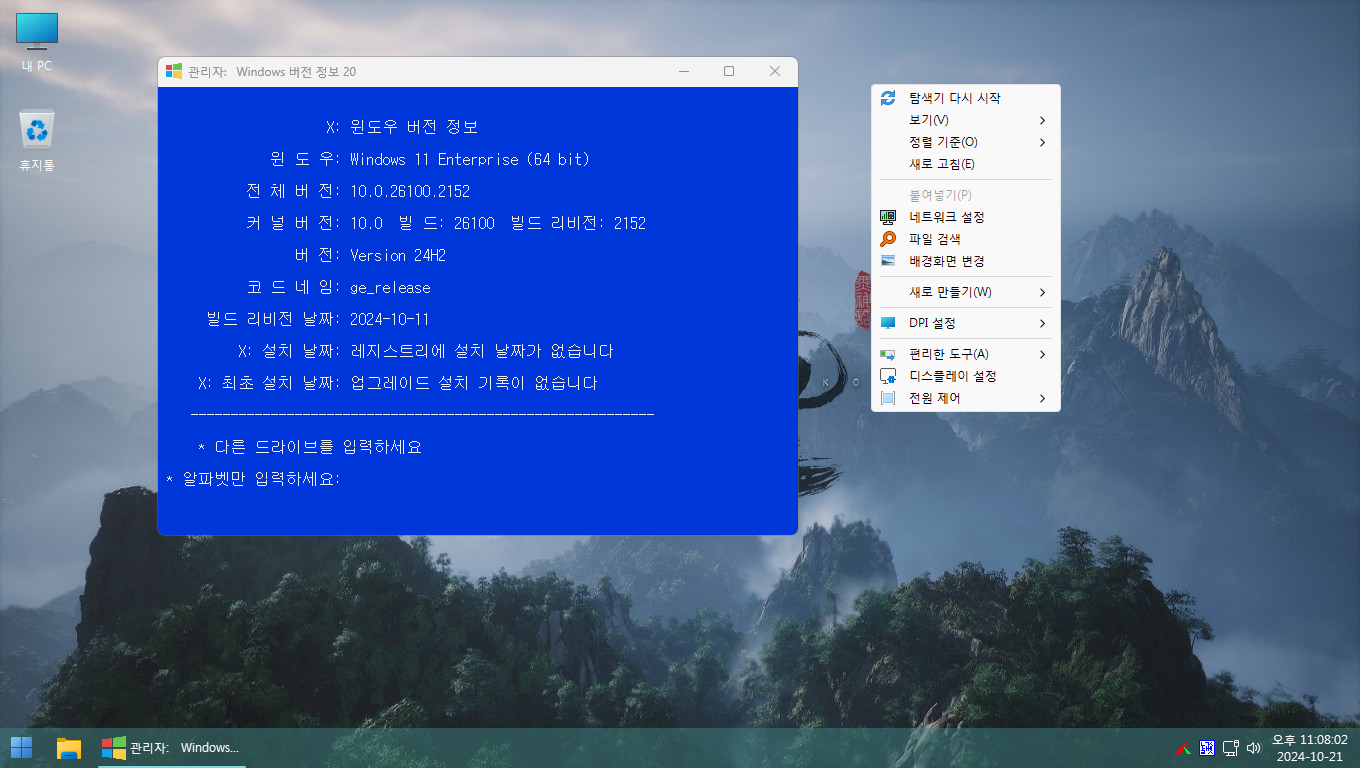Open the 내 PC desktop icon
The image size is (1360, 768).
pos(37,42)
